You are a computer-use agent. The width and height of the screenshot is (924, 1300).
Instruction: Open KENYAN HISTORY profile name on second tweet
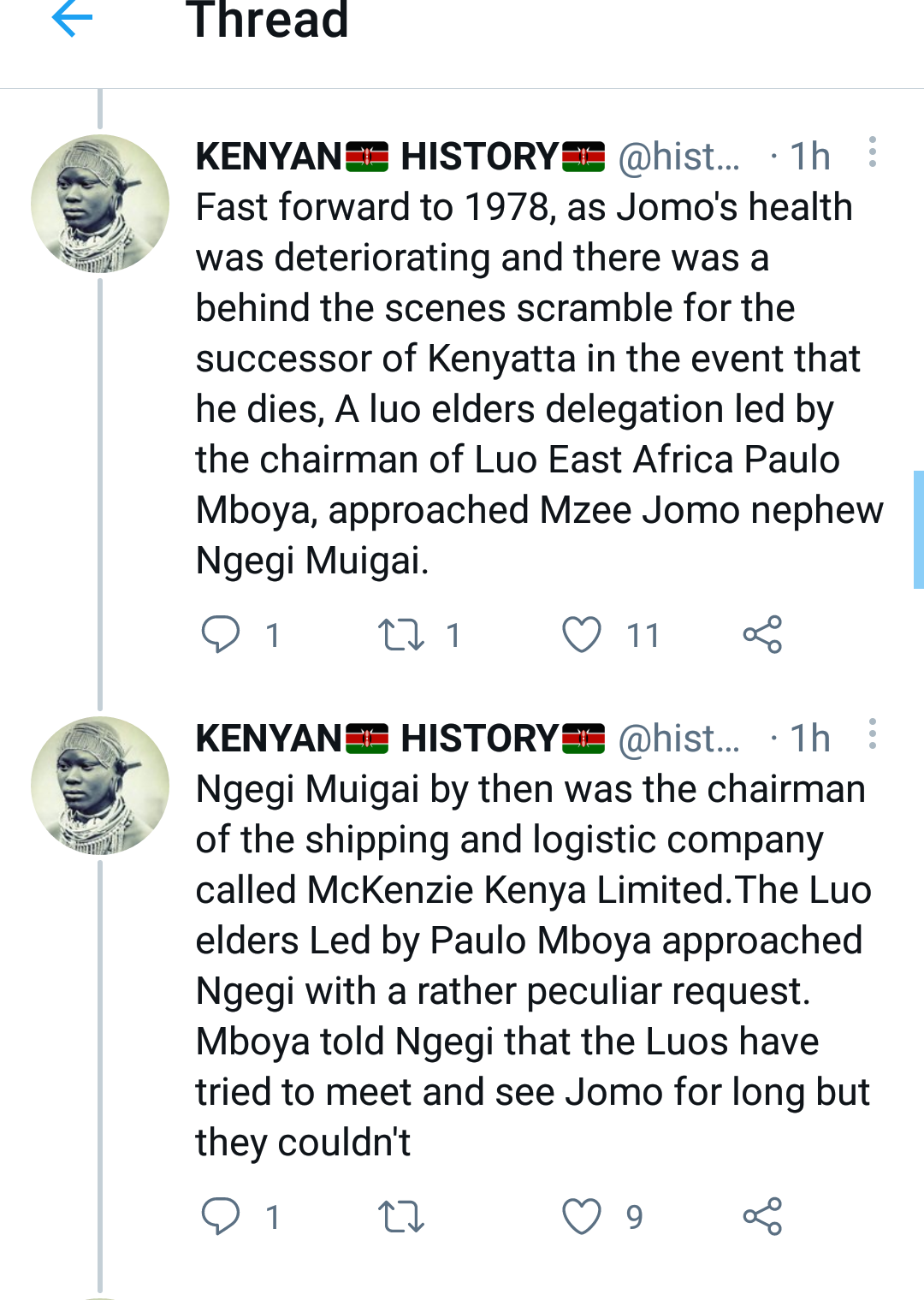(400, 739)
